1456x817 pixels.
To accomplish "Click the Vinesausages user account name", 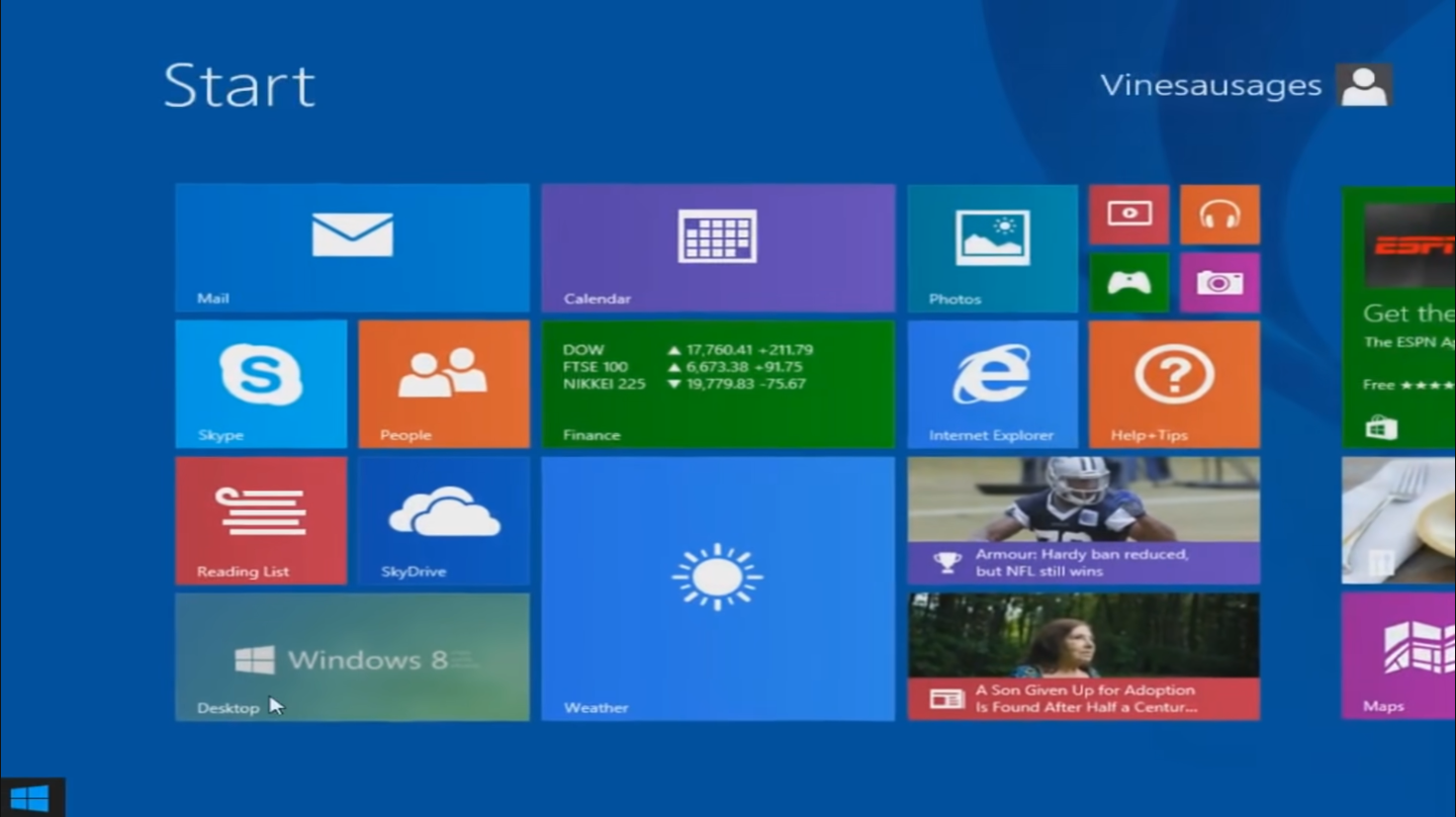I will click(1211, 86).
